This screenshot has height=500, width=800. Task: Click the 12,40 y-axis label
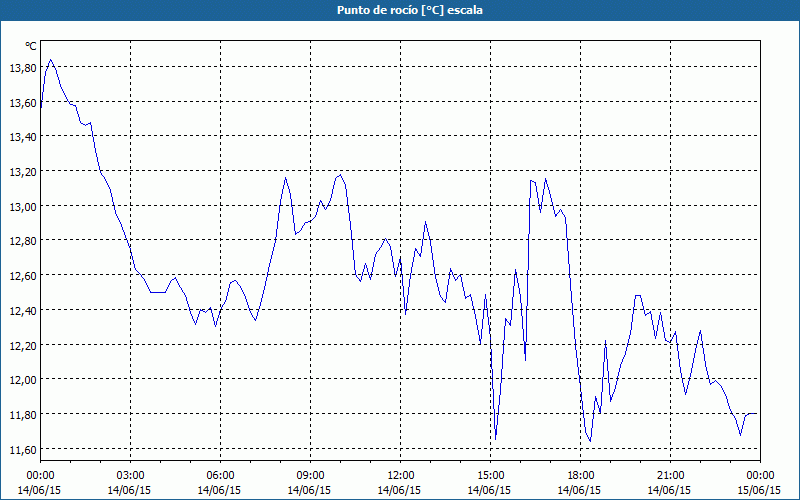pyautogui.click(x=23, y=311)
